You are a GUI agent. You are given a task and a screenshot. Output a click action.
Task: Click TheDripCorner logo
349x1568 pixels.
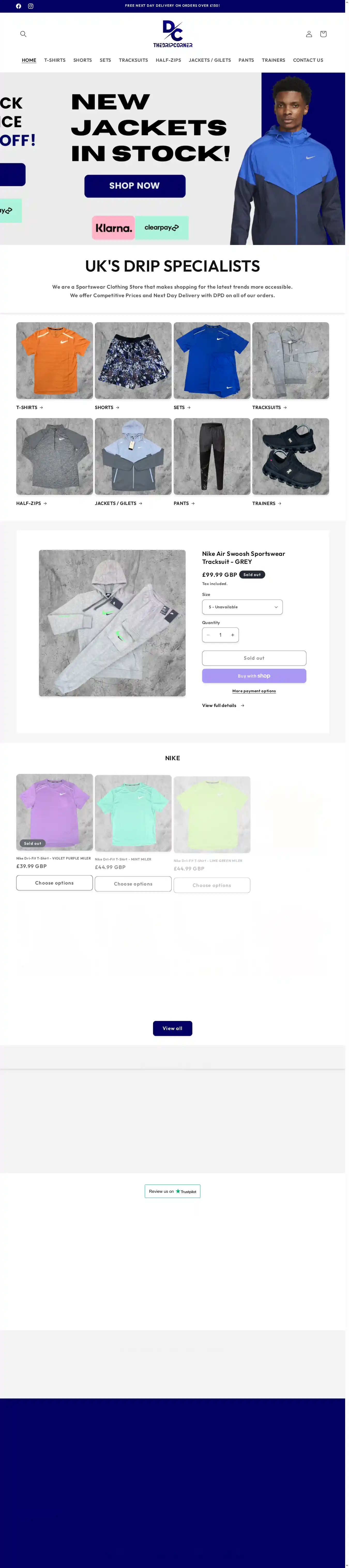coord(173,34)
